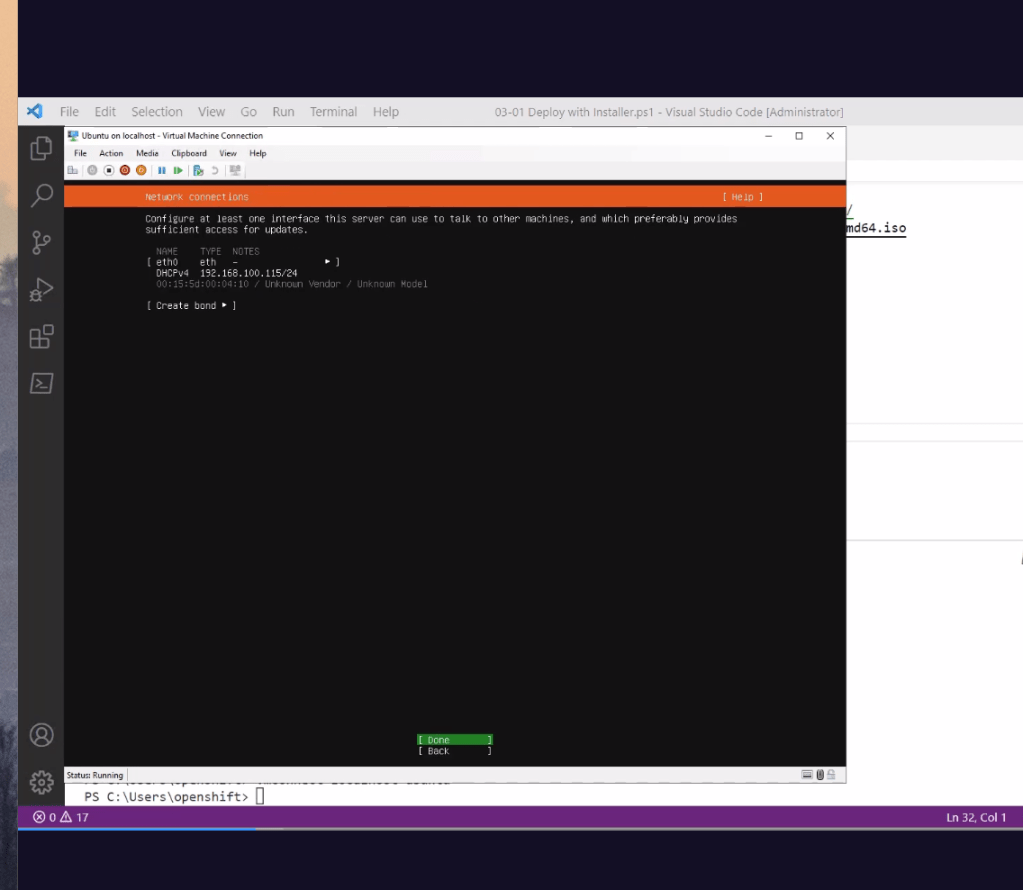Click the red Shut Down VM icon
Image resolution: width=1023 pixels, height=890 pixels.
(x=125, y=170)
